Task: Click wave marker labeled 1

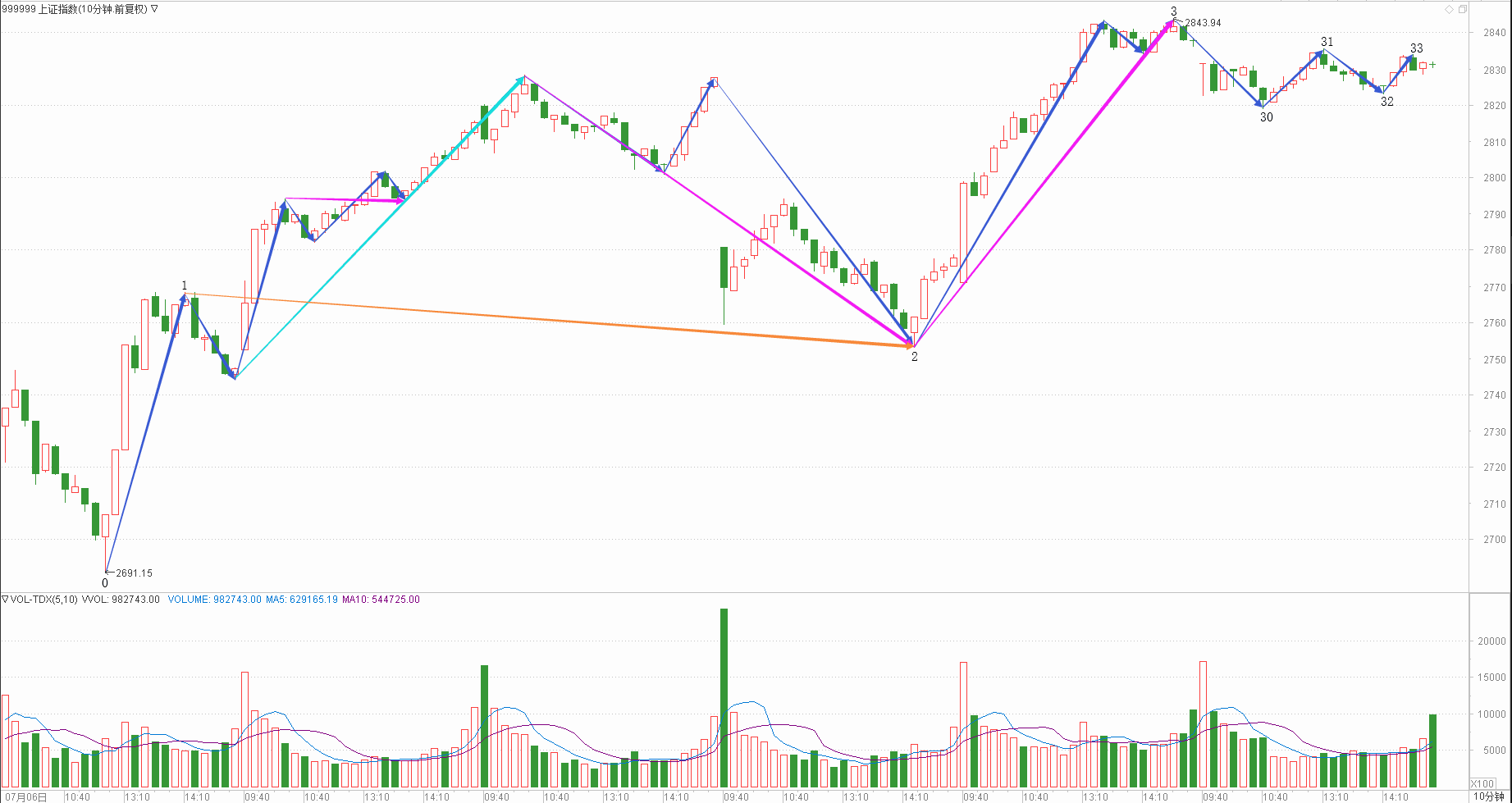Action: 184,286
